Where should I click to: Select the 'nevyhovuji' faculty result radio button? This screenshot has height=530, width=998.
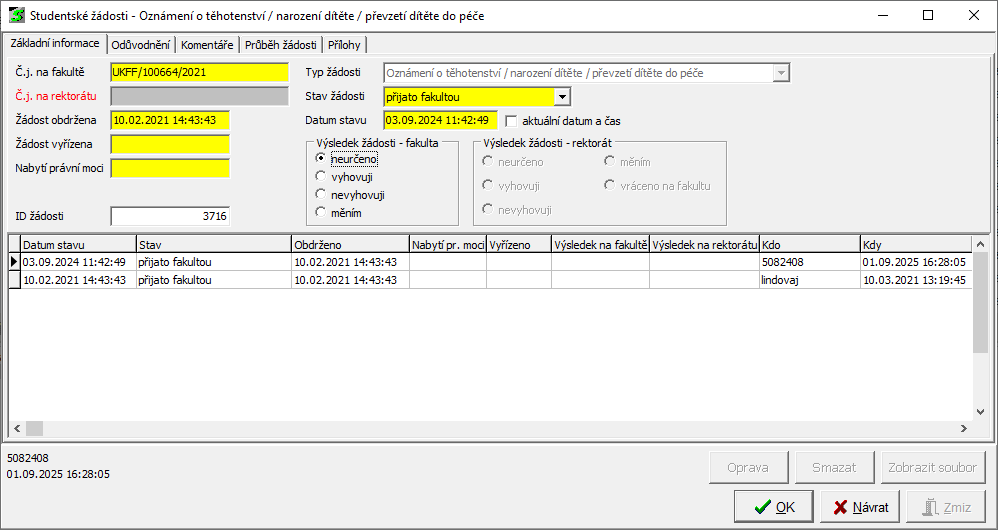[321, 195]
